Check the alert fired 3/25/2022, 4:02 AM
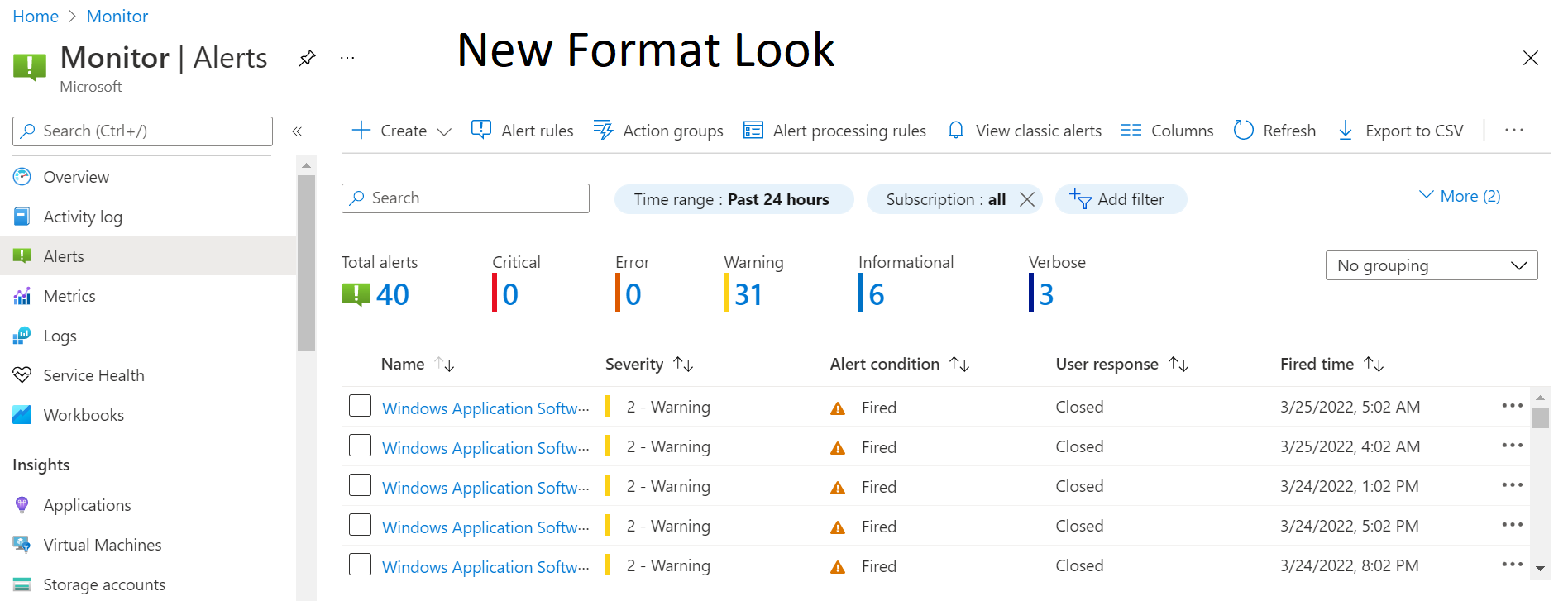This screenshot has width=1568, height=601. click(x=360, y=446)
